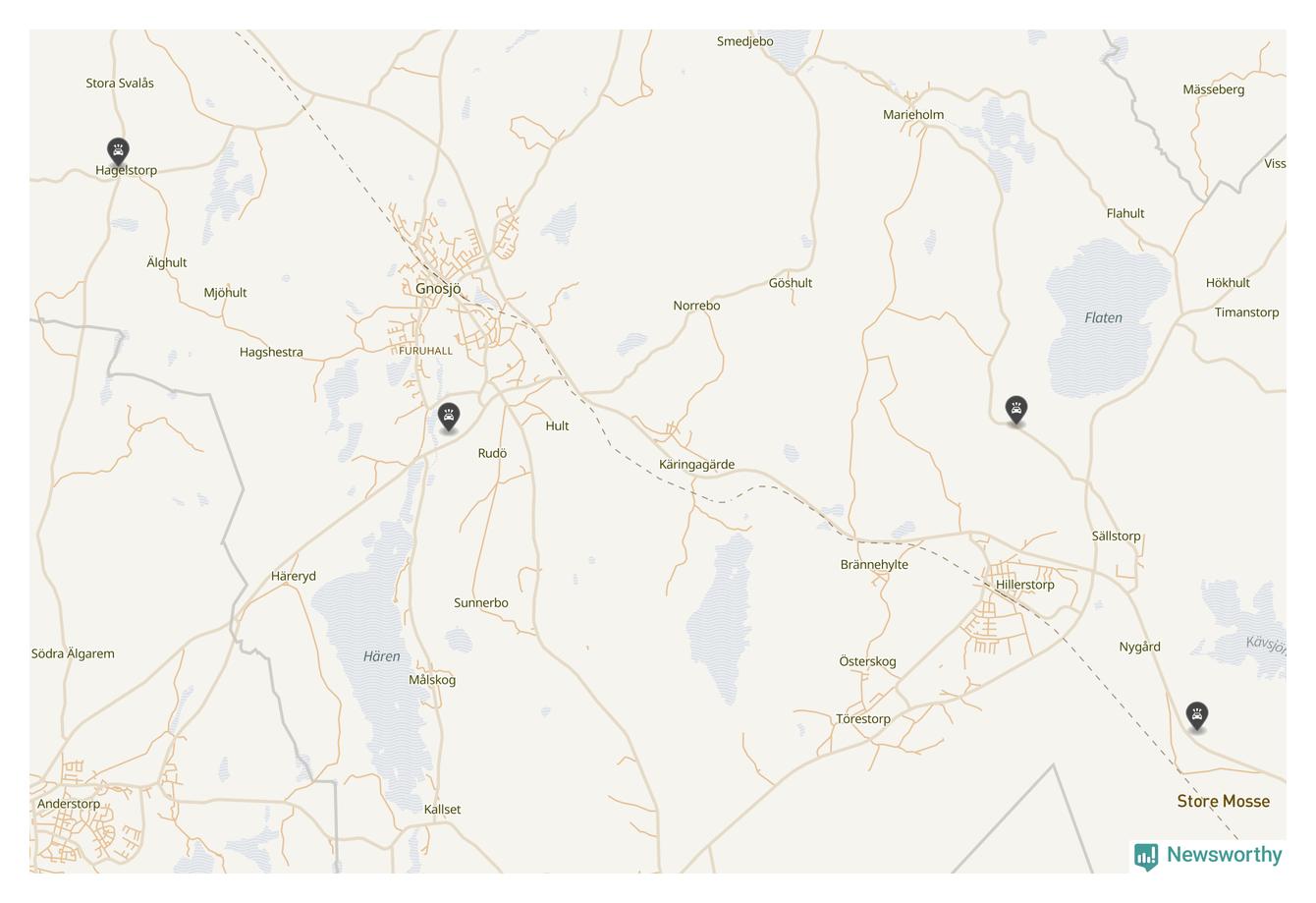1316x903 pixels.
Task: Select the Smedjebo label
Action: pos(745,41)
